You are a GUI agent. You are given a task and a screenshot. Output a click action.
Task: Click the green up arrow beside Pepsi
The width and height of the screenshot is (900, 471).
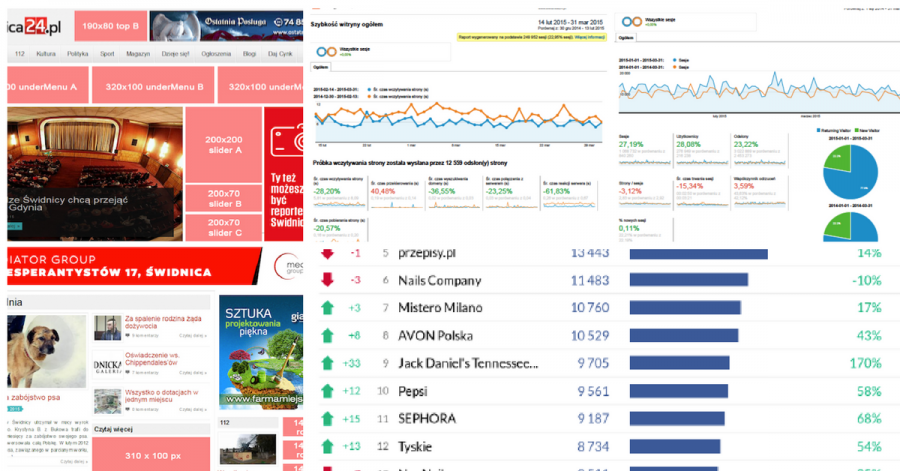328,391
